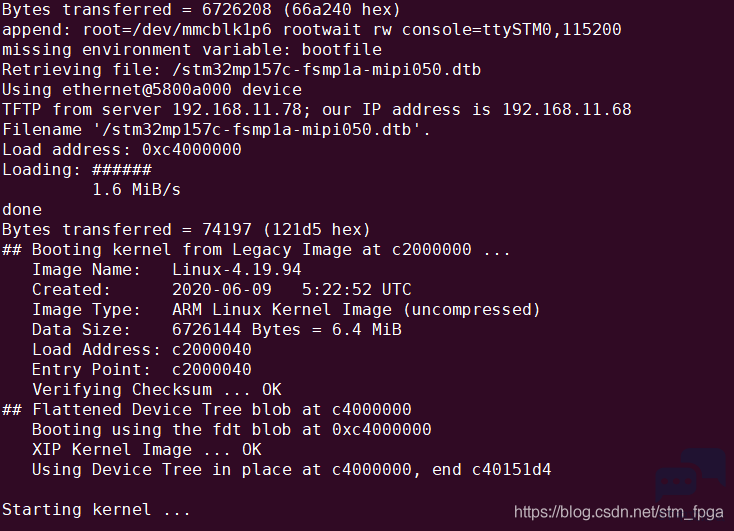Click the 'Data Size: 6726144 Bytes' line
The image size is (734, 531).
(217, 330)
